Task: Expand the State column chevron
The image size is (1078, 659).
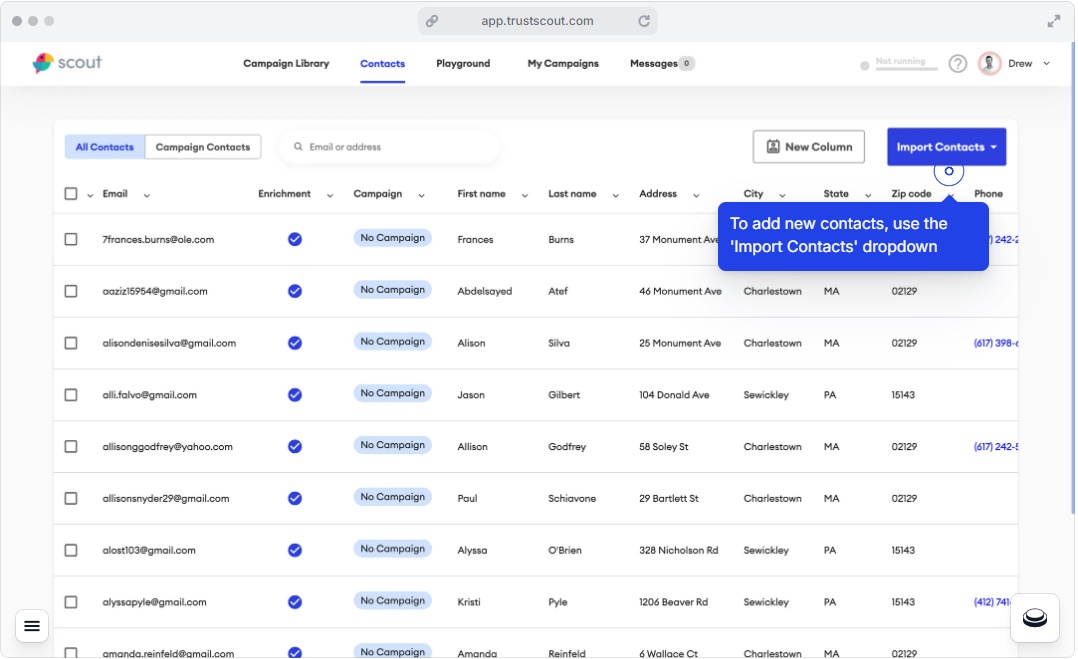Action: [x=868, y=196]
